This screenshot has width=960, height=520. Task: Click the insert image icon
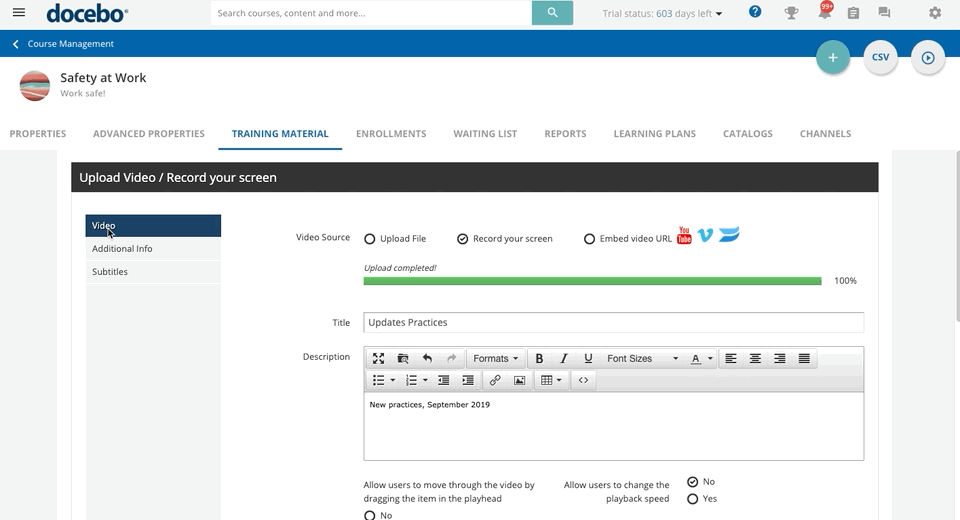click(x=519, y=380)
